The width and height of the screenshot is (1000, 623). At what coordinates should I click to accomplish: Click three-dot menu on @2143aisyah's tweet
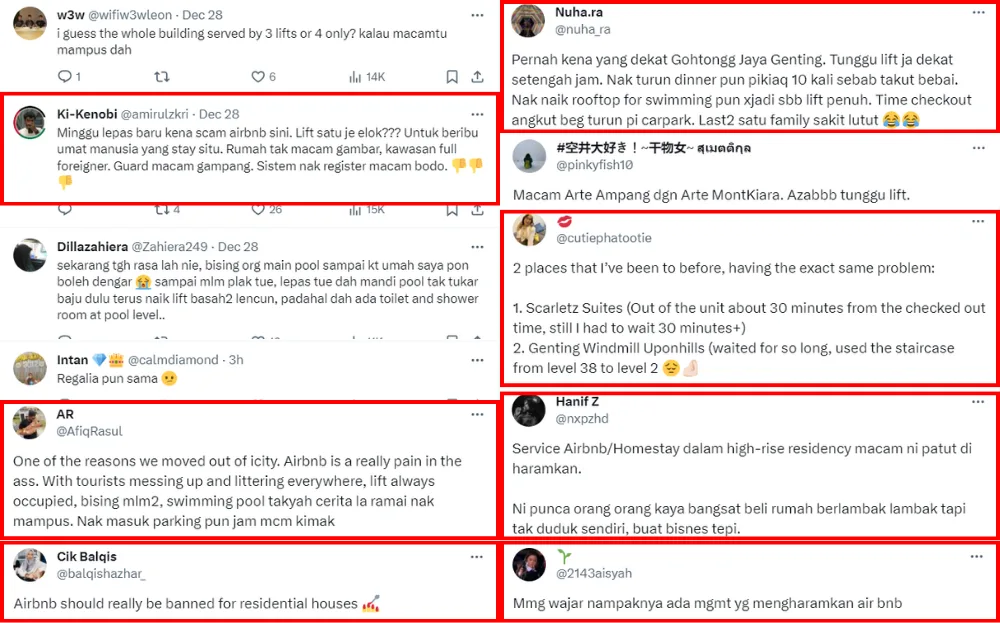tap(977, 554)
